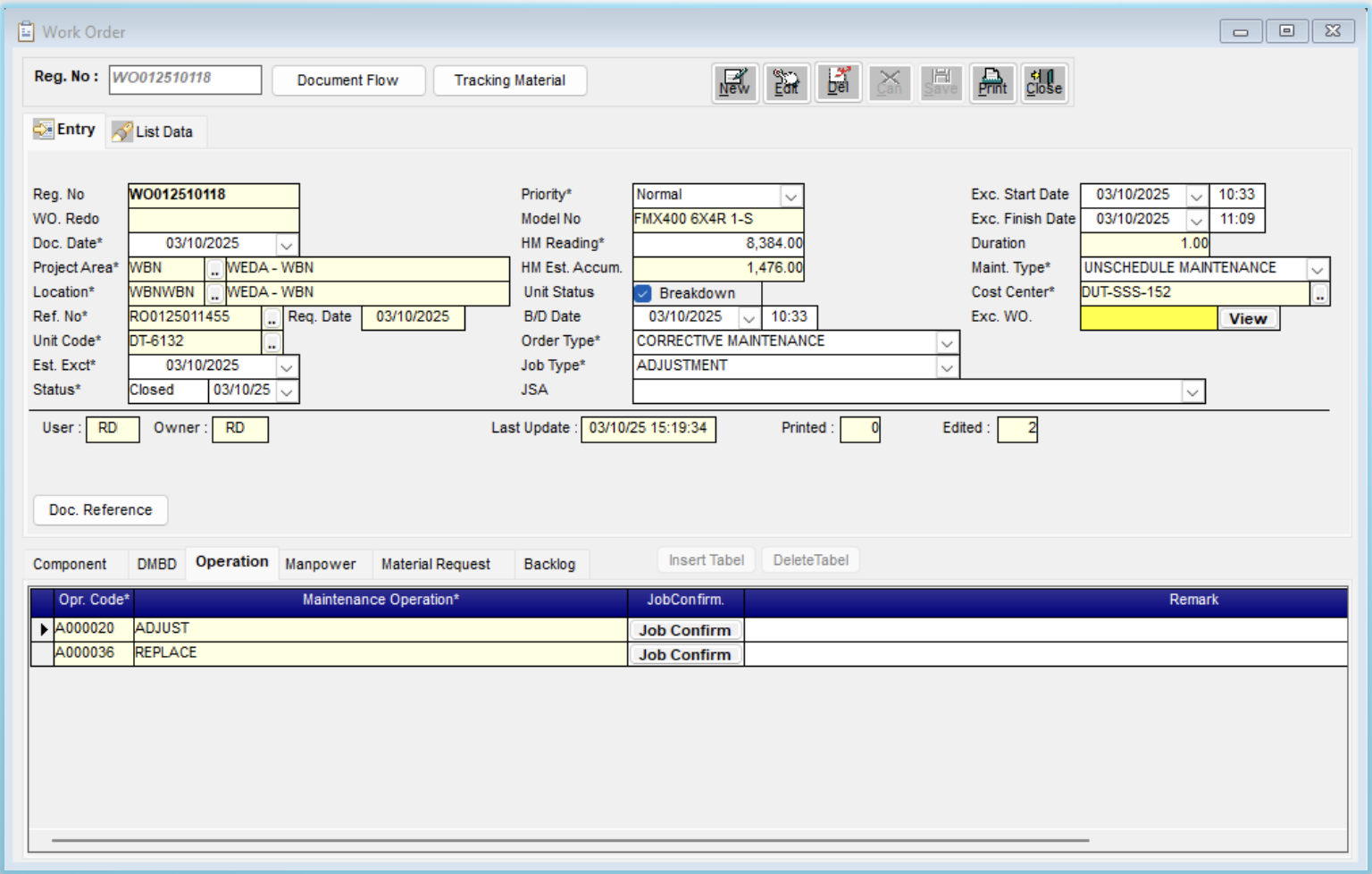
Task: Click the New toolbar icon
Action: point(735,83)
